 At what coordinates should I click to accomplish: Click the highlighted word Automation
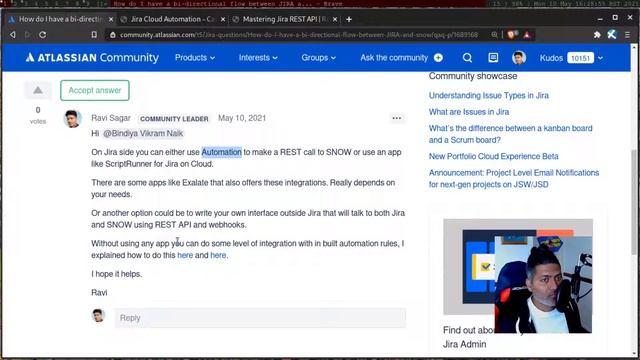[222, 152]
